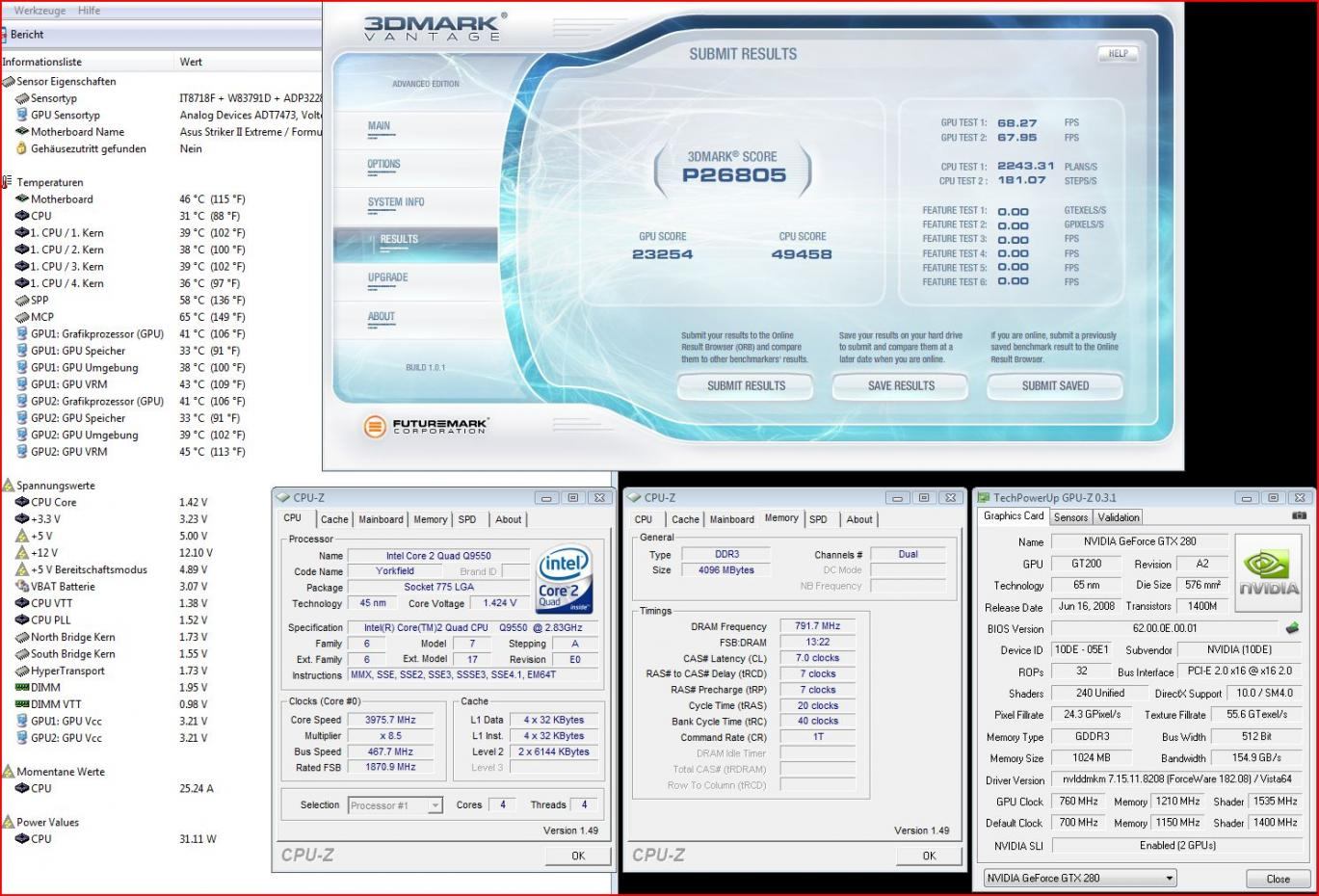This screenshot has width=1319, height=896.
Task: Click the Close button in GPU-Z
Action: click(1278, 879)
